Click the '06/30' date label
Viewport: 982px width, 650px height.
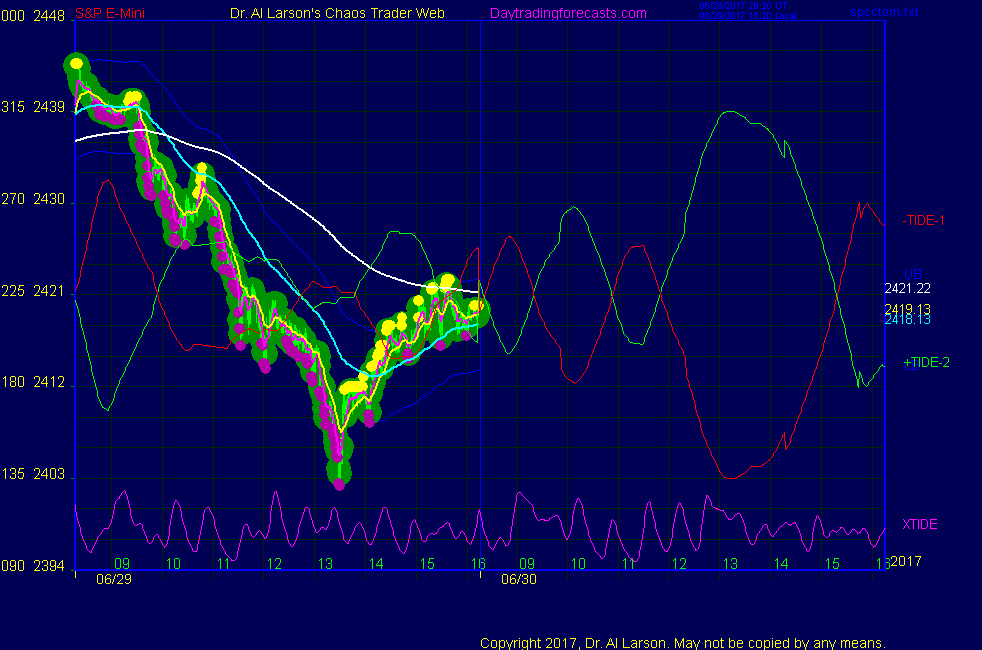(x=519, y=579)
